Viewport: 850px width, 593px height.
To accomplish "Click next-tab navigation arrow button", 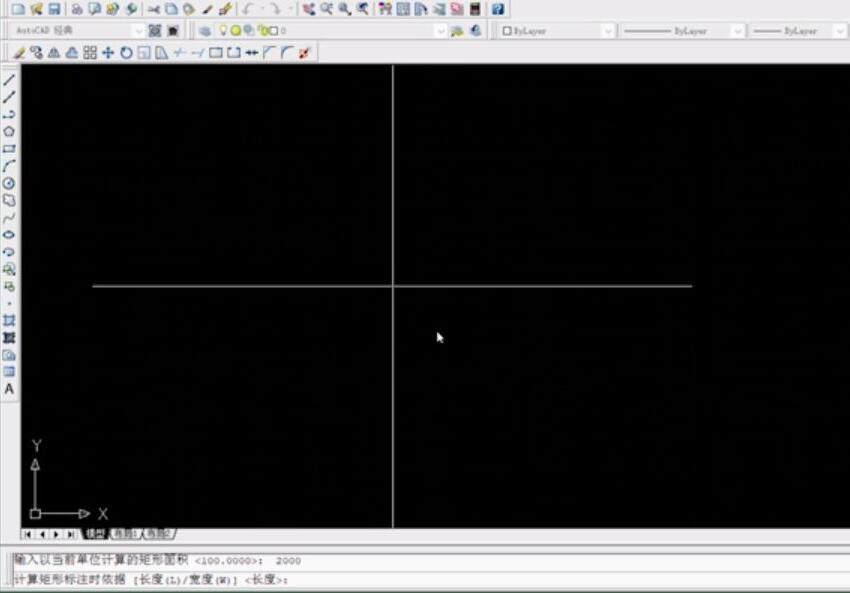I will (x=56, y=534).
